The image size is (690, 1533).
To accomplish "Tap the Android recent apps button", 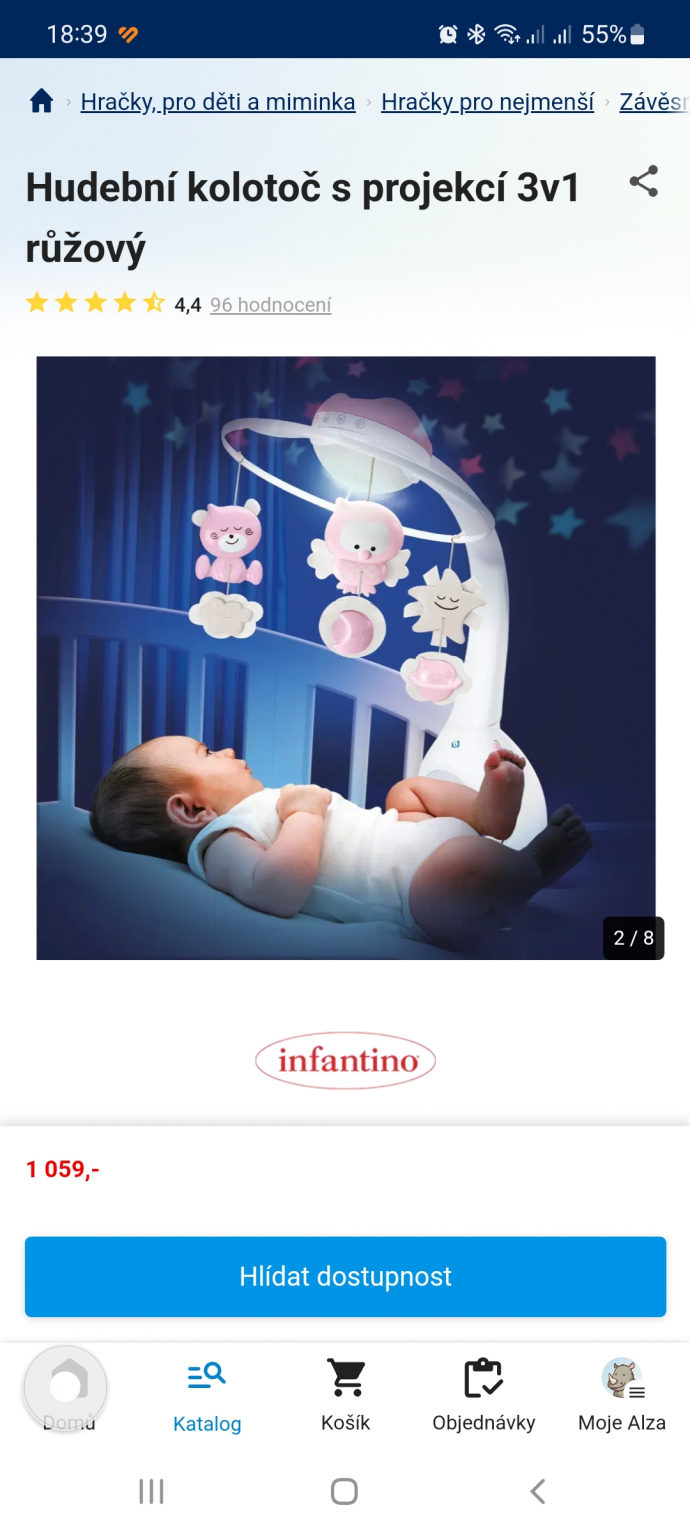I will 151,1491.
